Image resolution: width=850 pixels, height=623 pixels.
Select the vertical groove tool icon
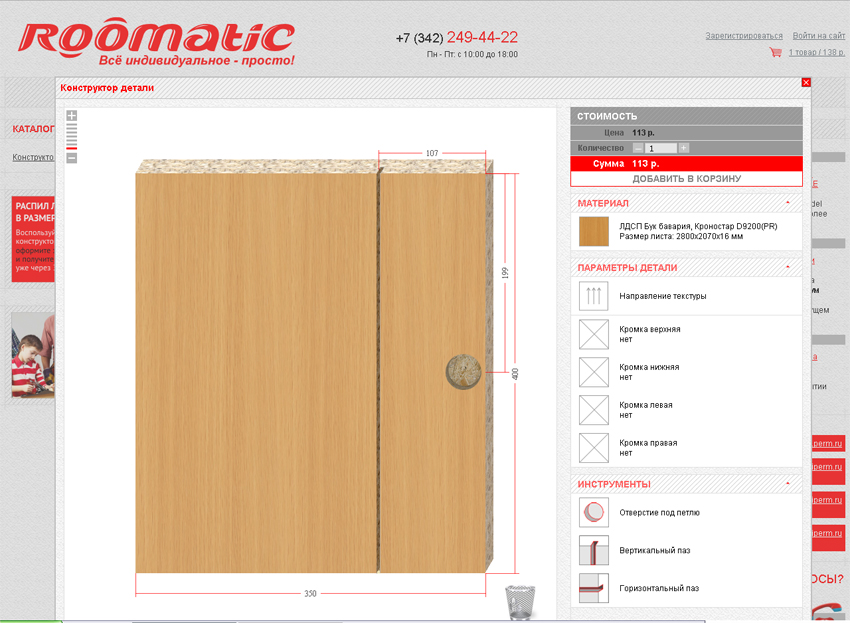(x=594, y=550)
